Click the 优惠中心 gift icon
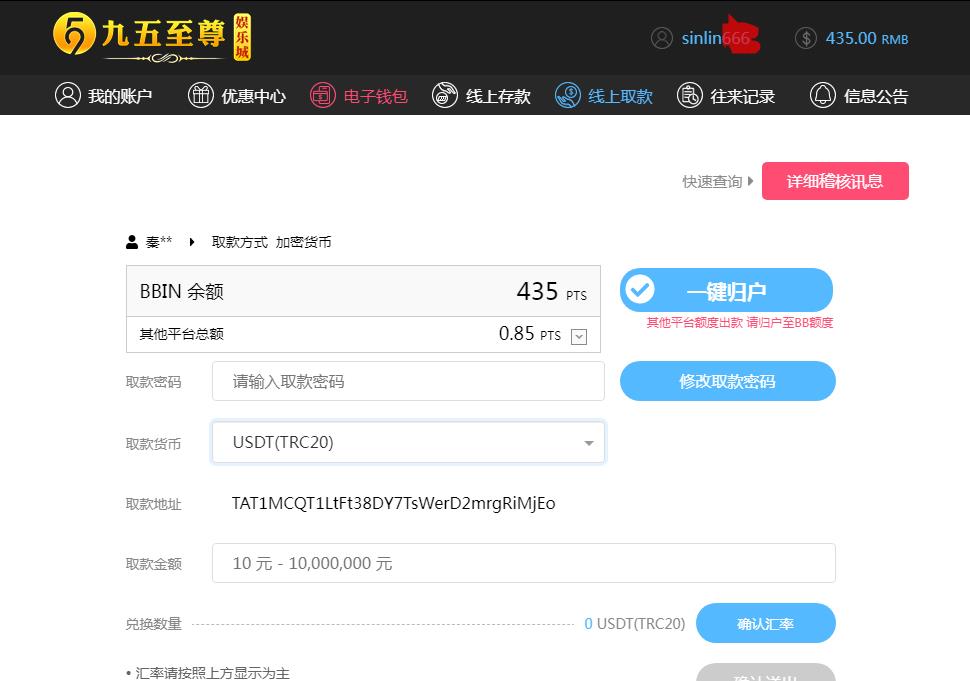 coord(200,95)
